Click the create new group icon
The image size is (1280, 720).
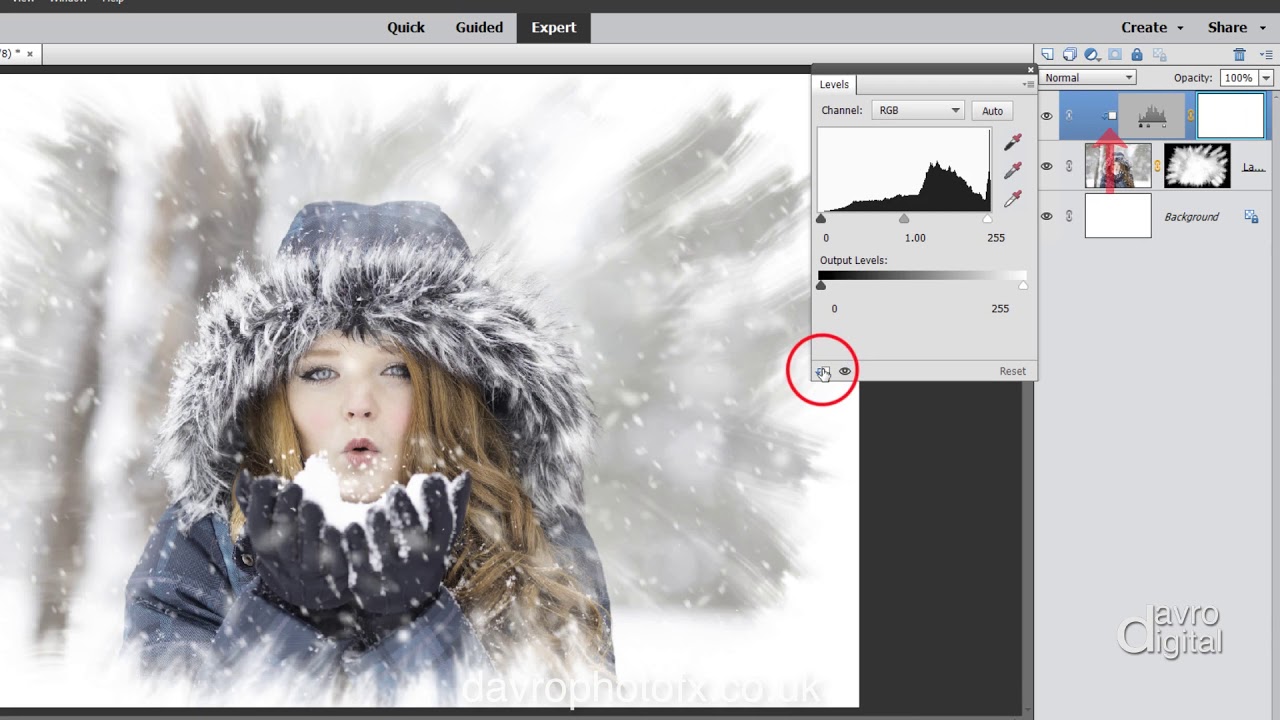click(1069, 55)
